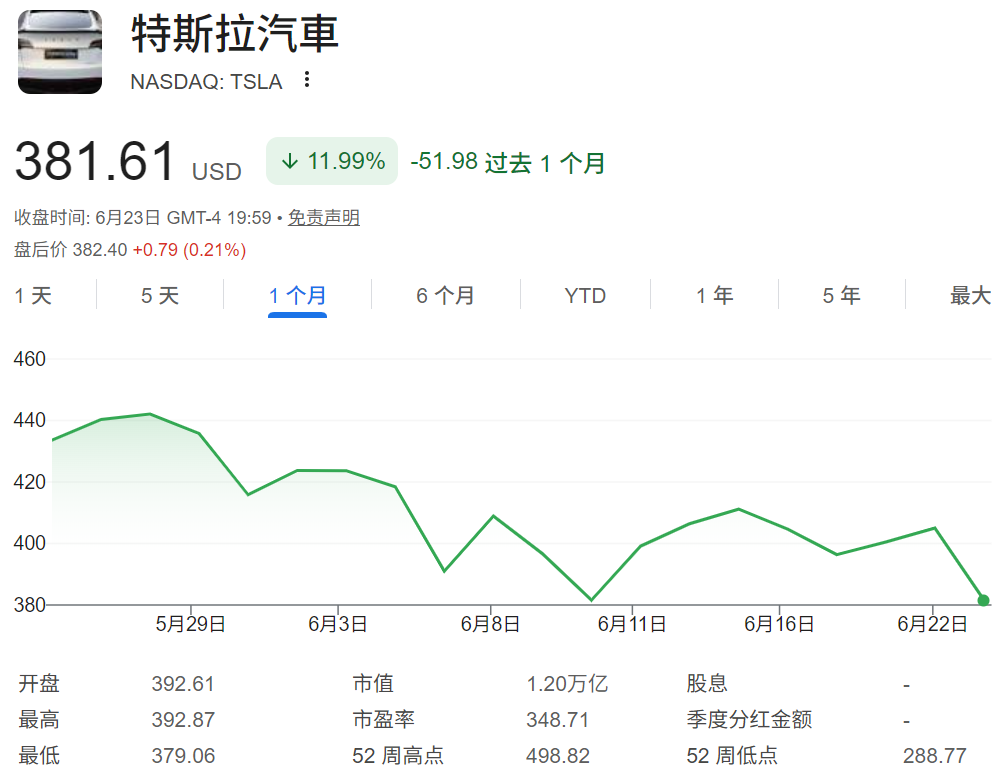This screenshot has width=1006, height=773.
Task: Click the 52 周高点 value 498.82
Action: (x=558, y=756)
